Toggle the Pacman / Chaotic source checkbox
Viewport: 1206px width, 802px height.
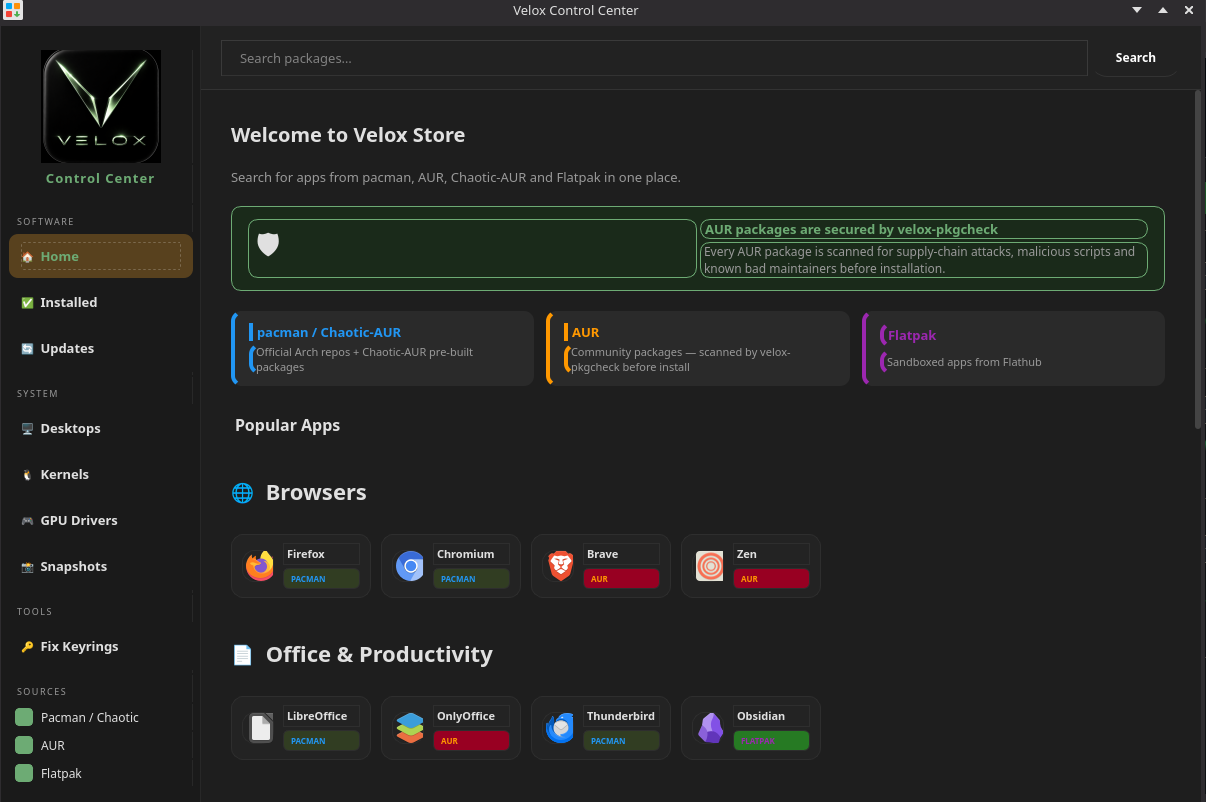pos(24,717)
